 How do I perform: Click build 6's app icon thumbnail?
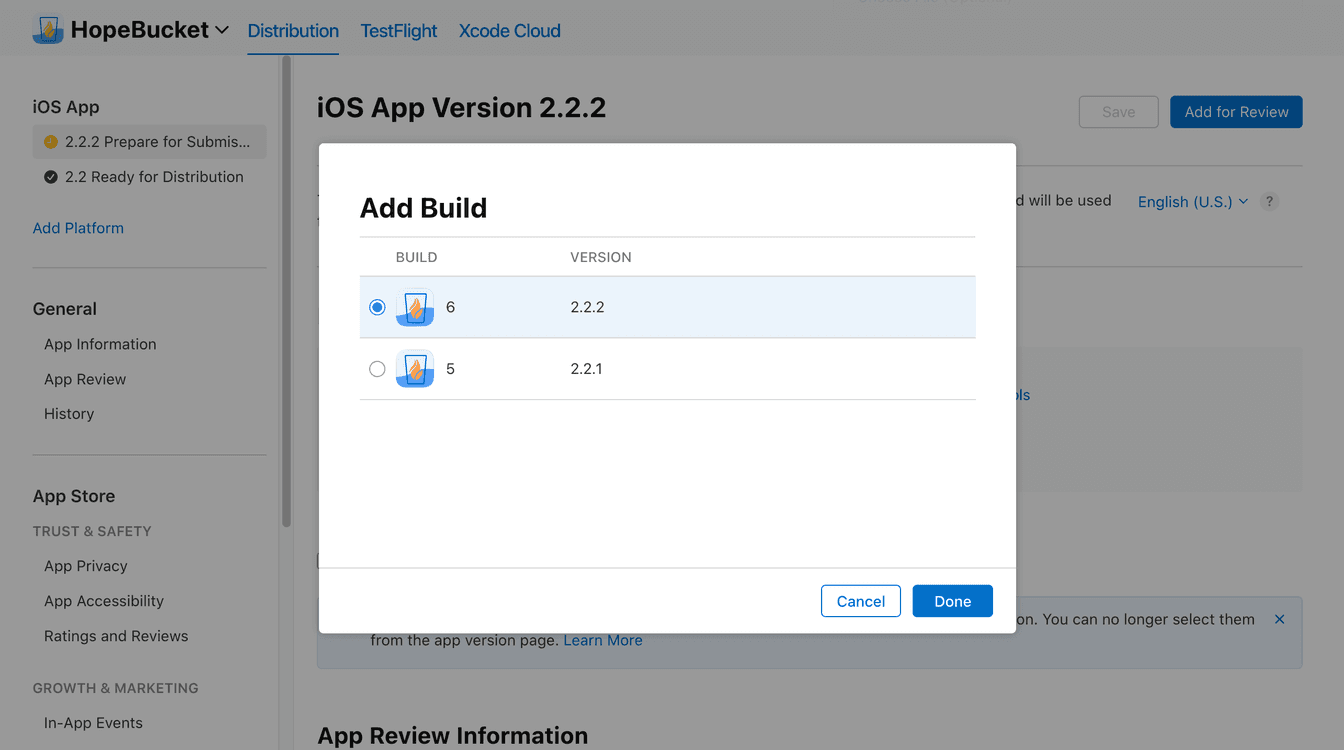(414, 307)
